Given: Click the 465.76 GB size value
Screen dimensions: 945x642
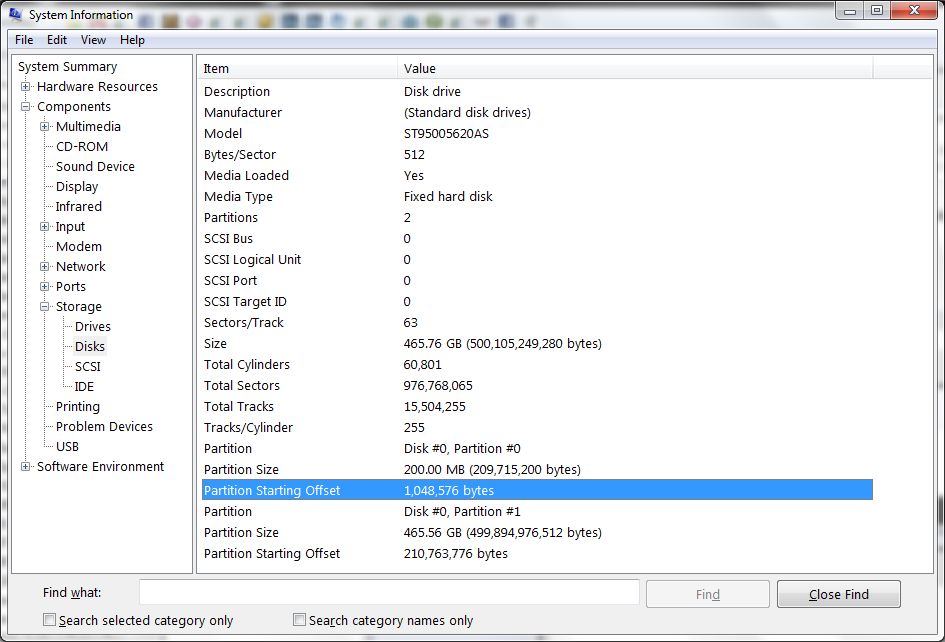Looking at the screenshot, I should coord(503,344).
